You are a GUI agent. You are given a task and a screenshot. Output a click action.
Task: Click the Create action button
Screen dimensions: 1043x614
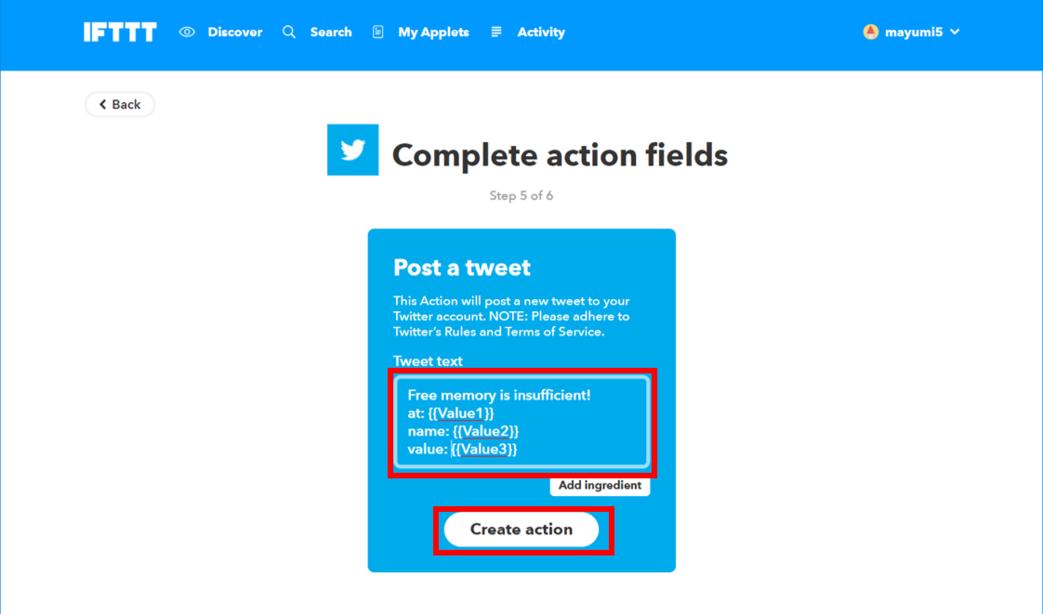(522, 530)
